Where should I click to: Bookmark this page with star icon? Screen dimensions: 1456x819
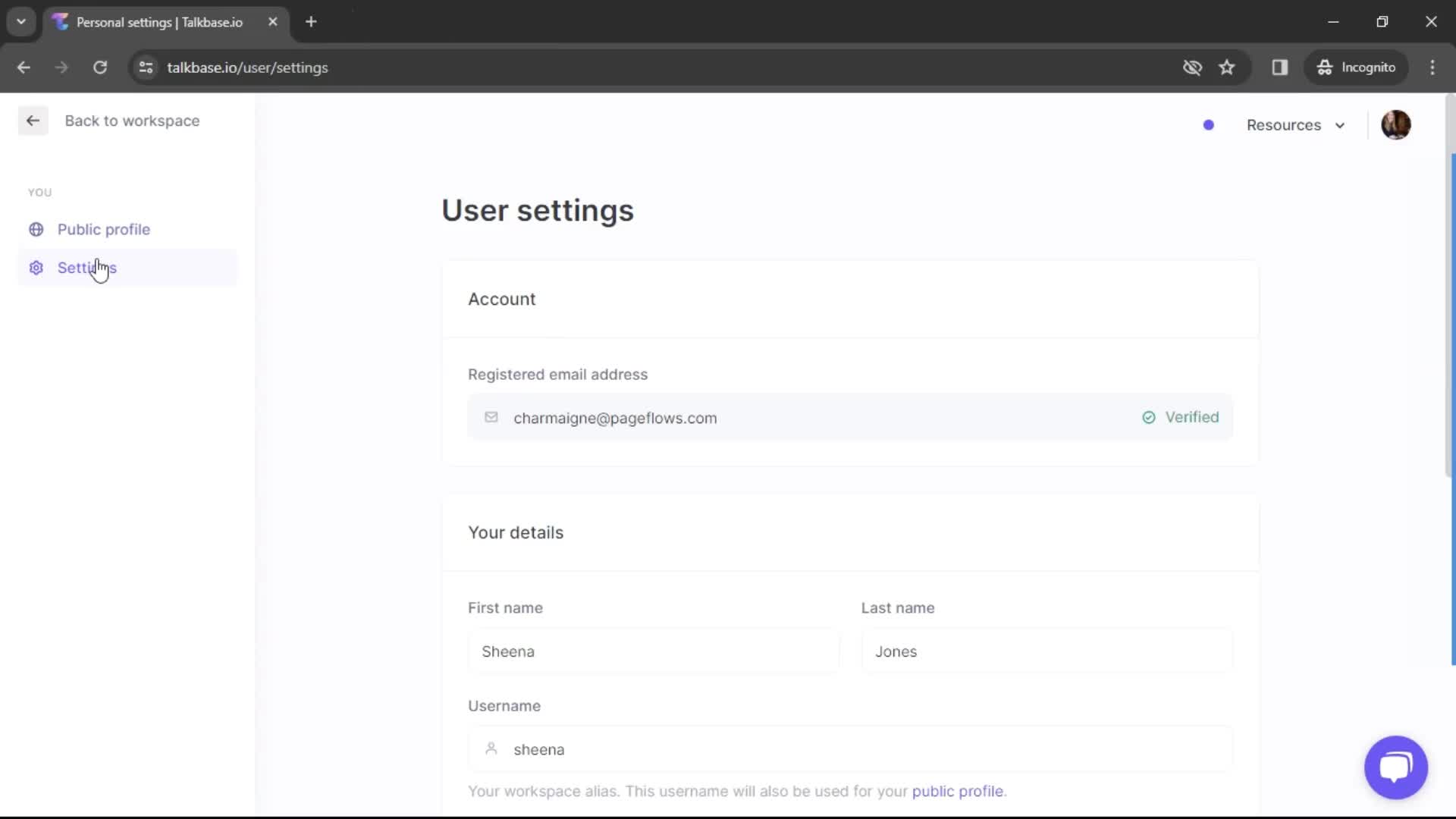point(1227,67)
